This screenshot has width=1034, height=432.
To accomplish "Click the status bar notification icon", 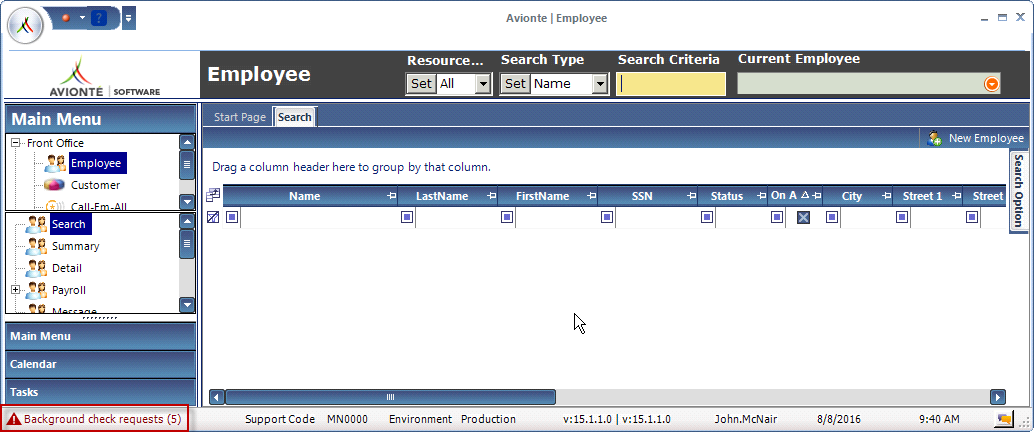I will pyautogui.click(x=1006, y=419).
